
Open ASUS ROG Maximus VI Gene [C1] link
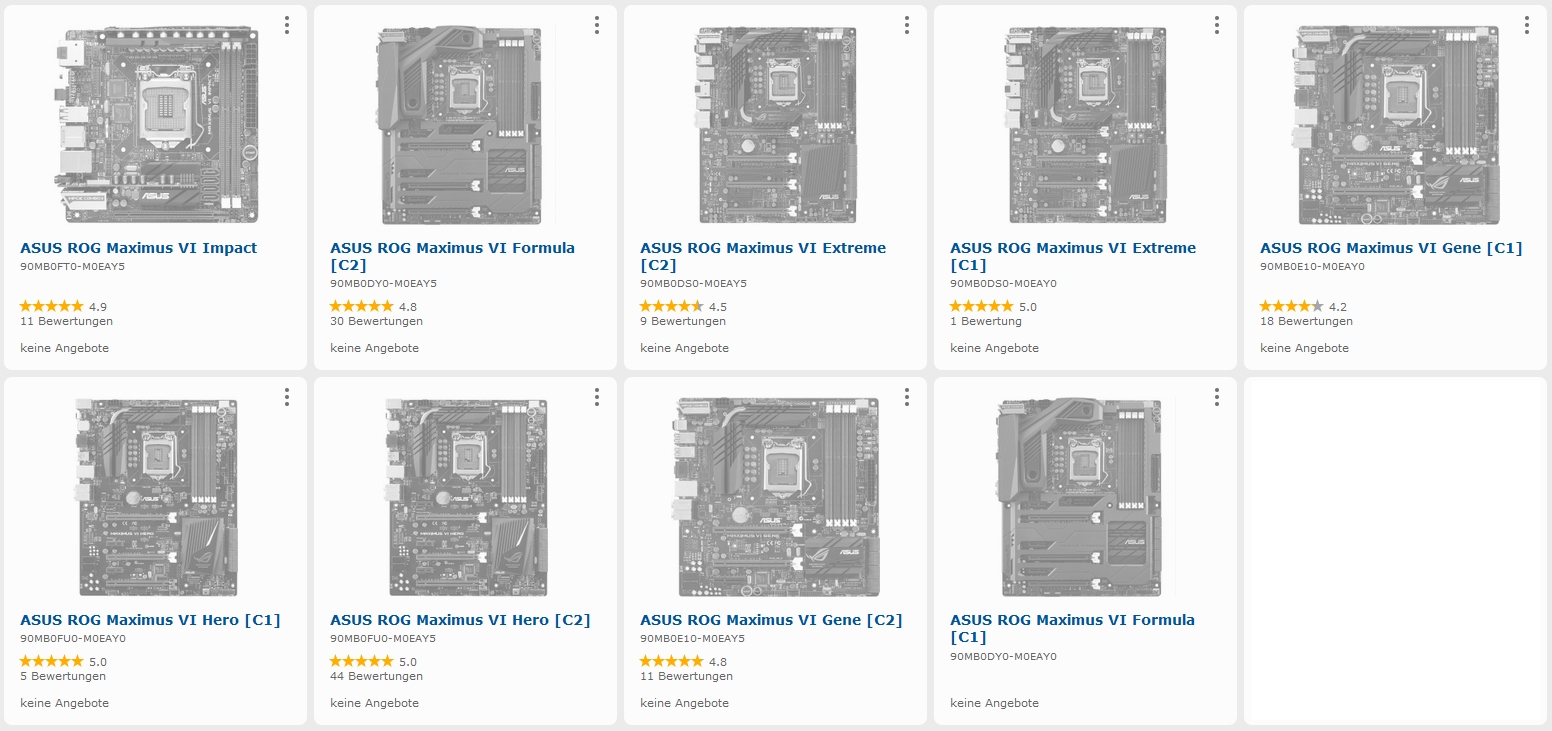click(1390, 248)
